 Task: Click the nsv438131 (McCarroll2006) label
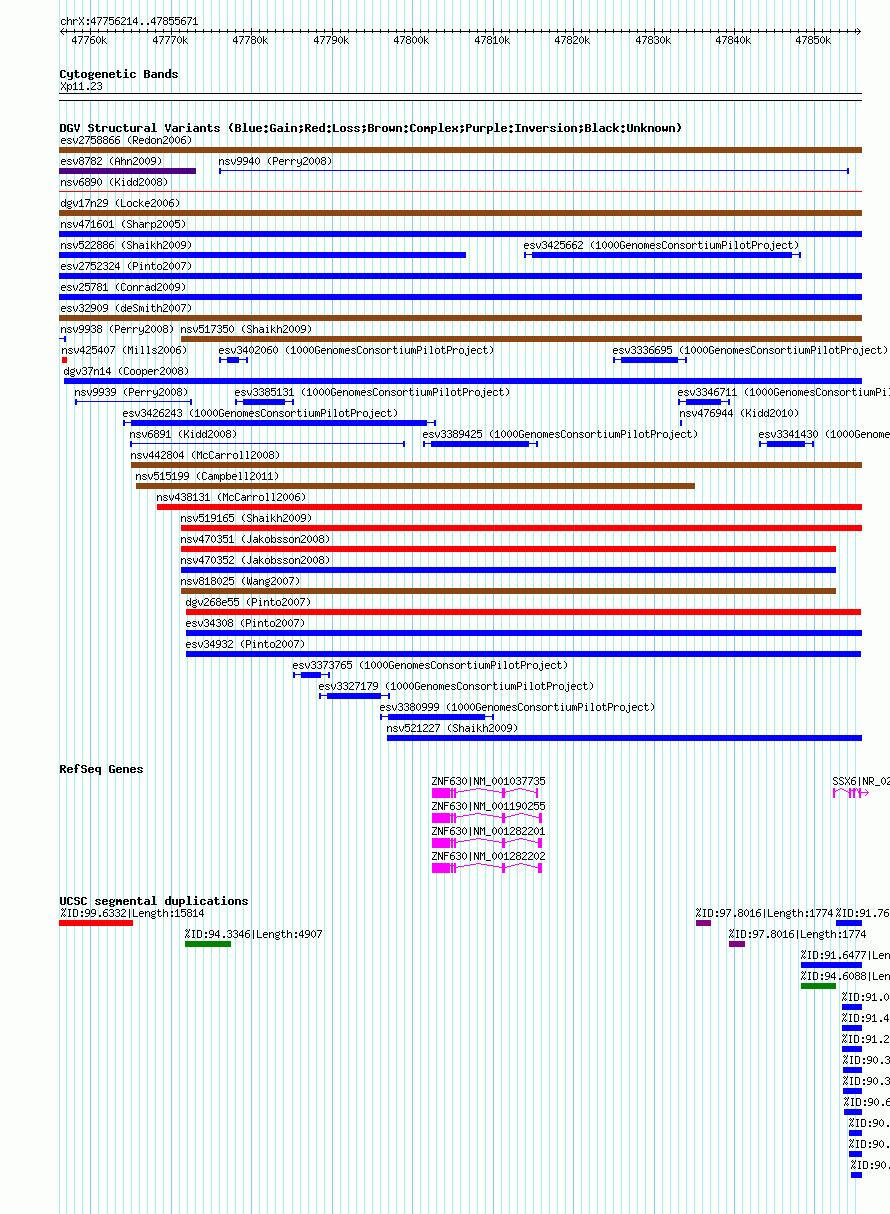click(x=231, y=497)
